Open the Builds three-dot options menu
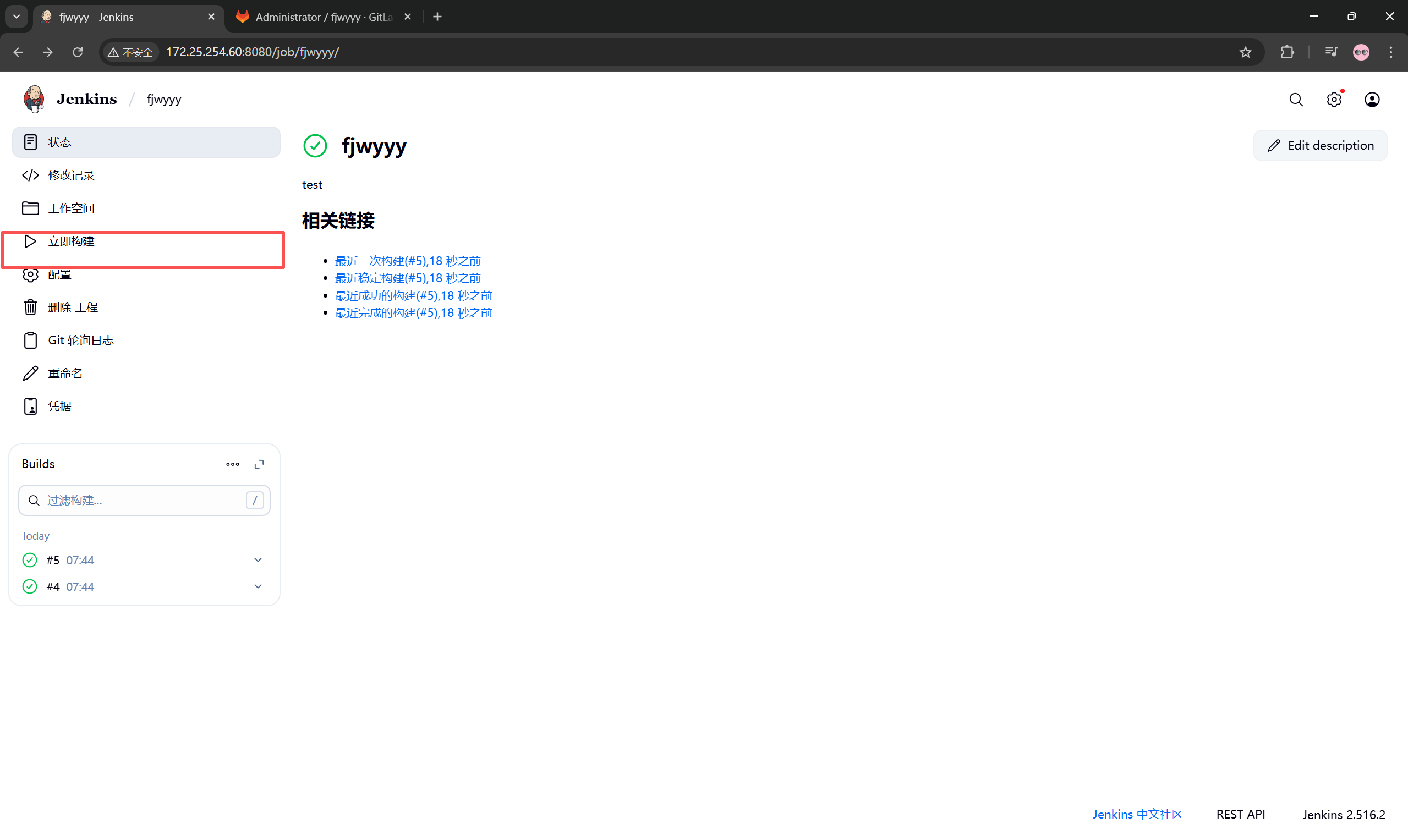 point(233,464)
